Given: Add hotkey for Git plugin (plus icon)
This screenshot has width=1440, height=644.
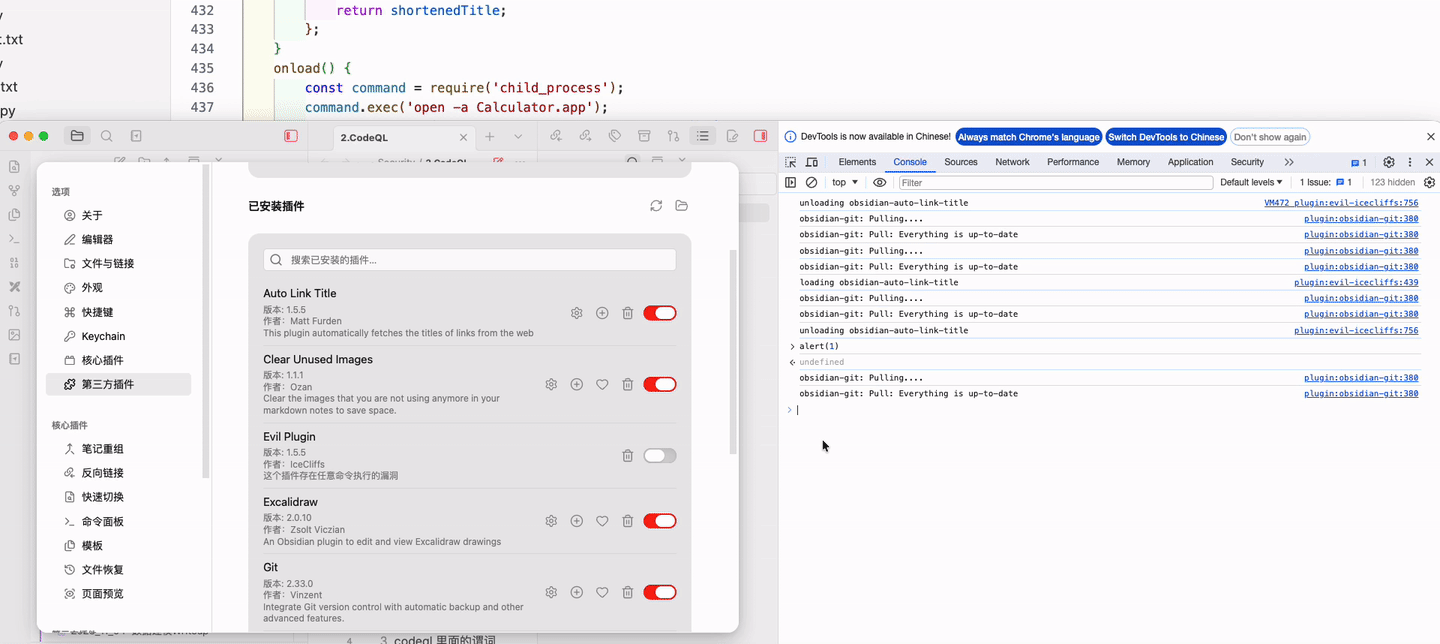Looking at the screenshot, I should coord(576,592).
